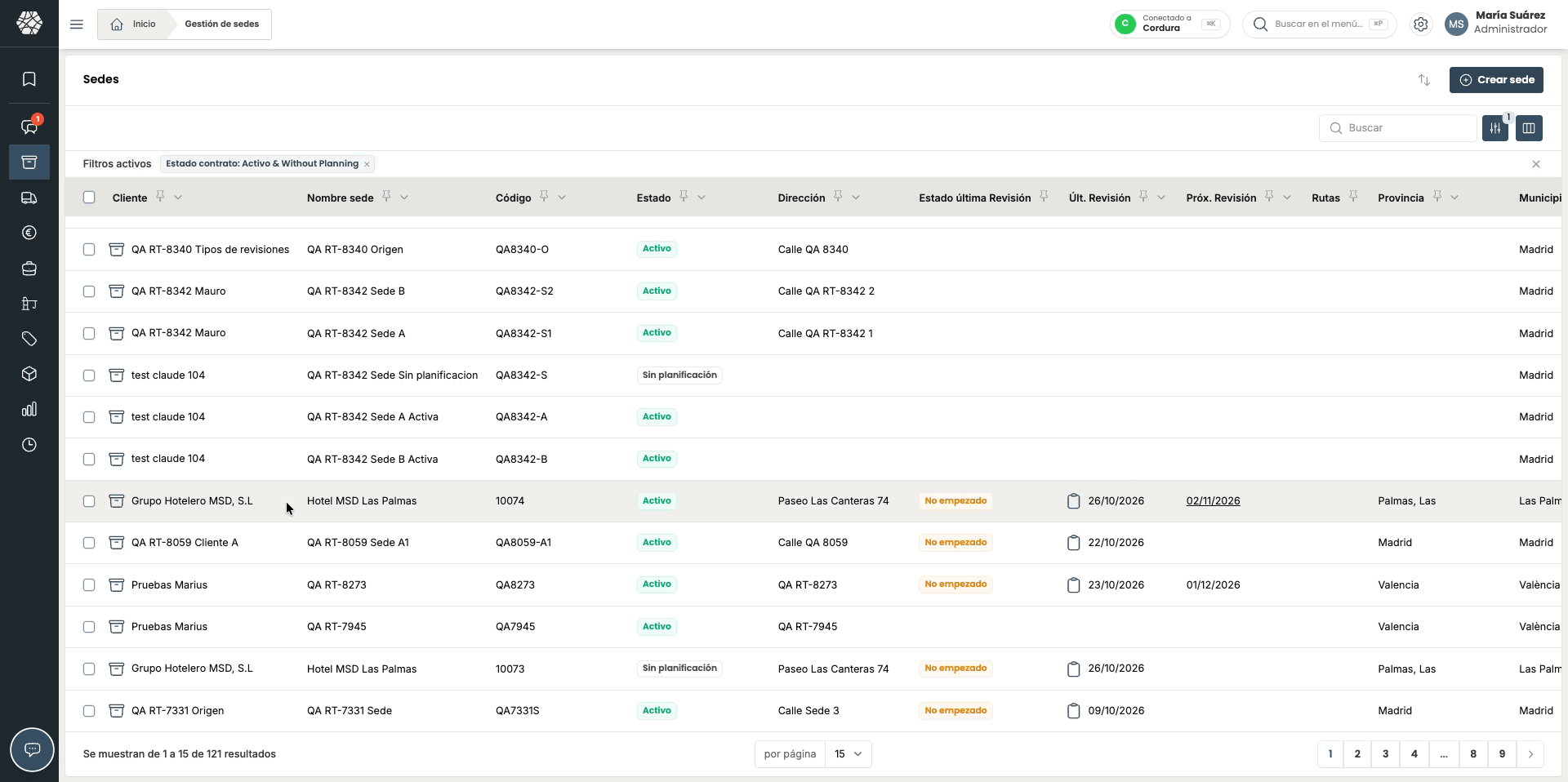Open the bar chart reports icon in the sidebar
The height and width of the screenshot is (782, 1568).
[29, 409]
